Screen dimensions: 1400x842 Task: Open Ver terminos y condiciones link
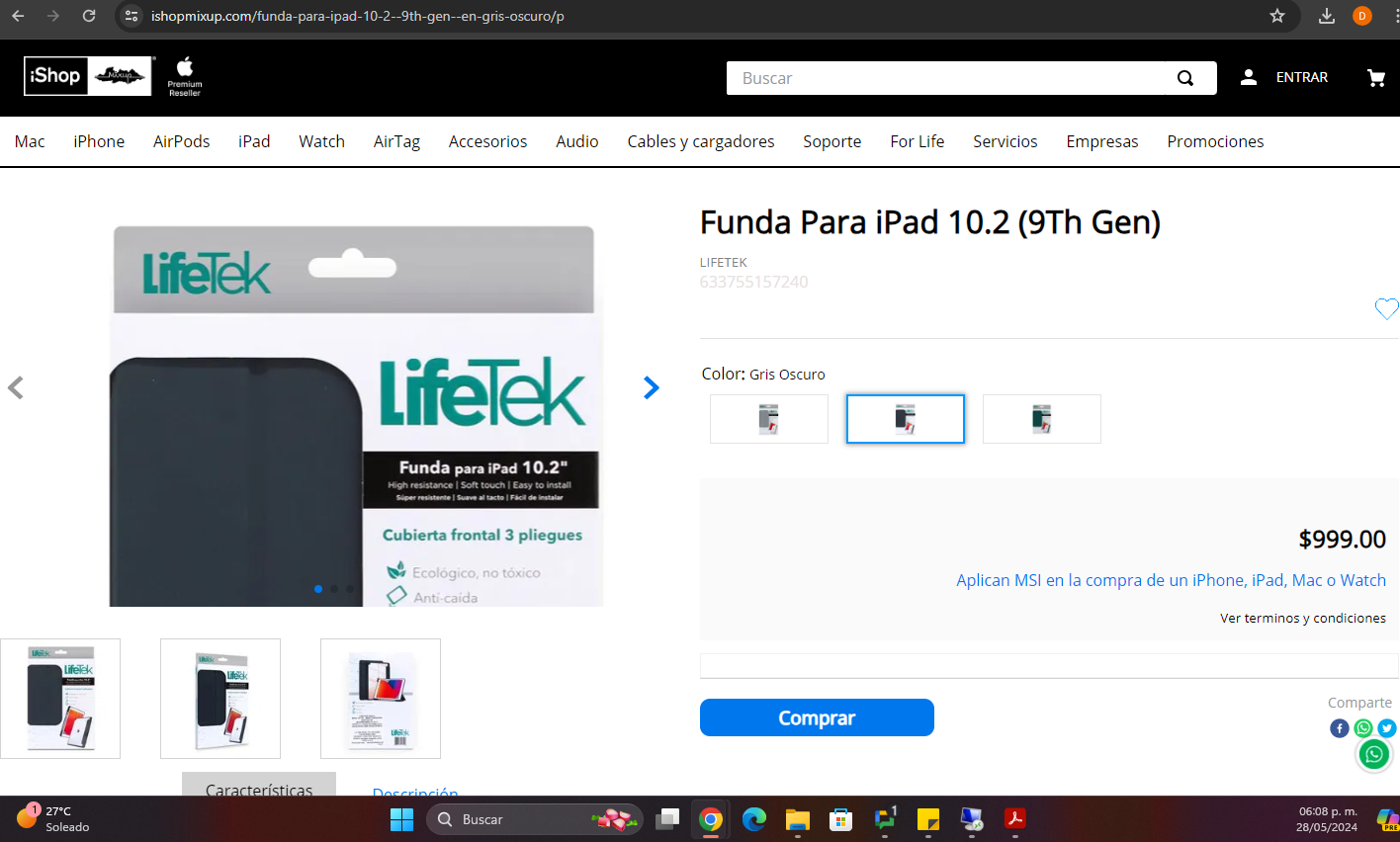pos(1303,618)
